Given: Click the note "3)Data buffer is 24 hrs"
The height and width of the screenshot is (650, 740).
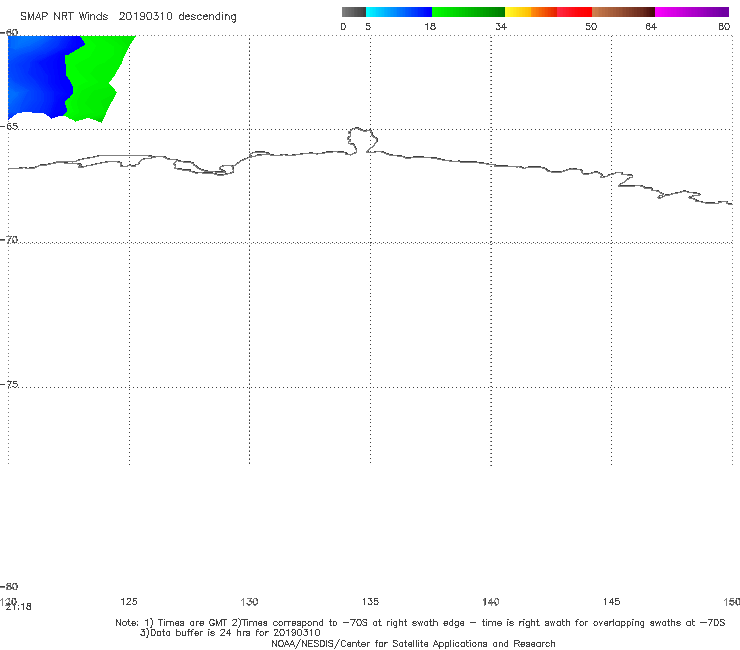Looking at the screenshot, I should 230,633.
